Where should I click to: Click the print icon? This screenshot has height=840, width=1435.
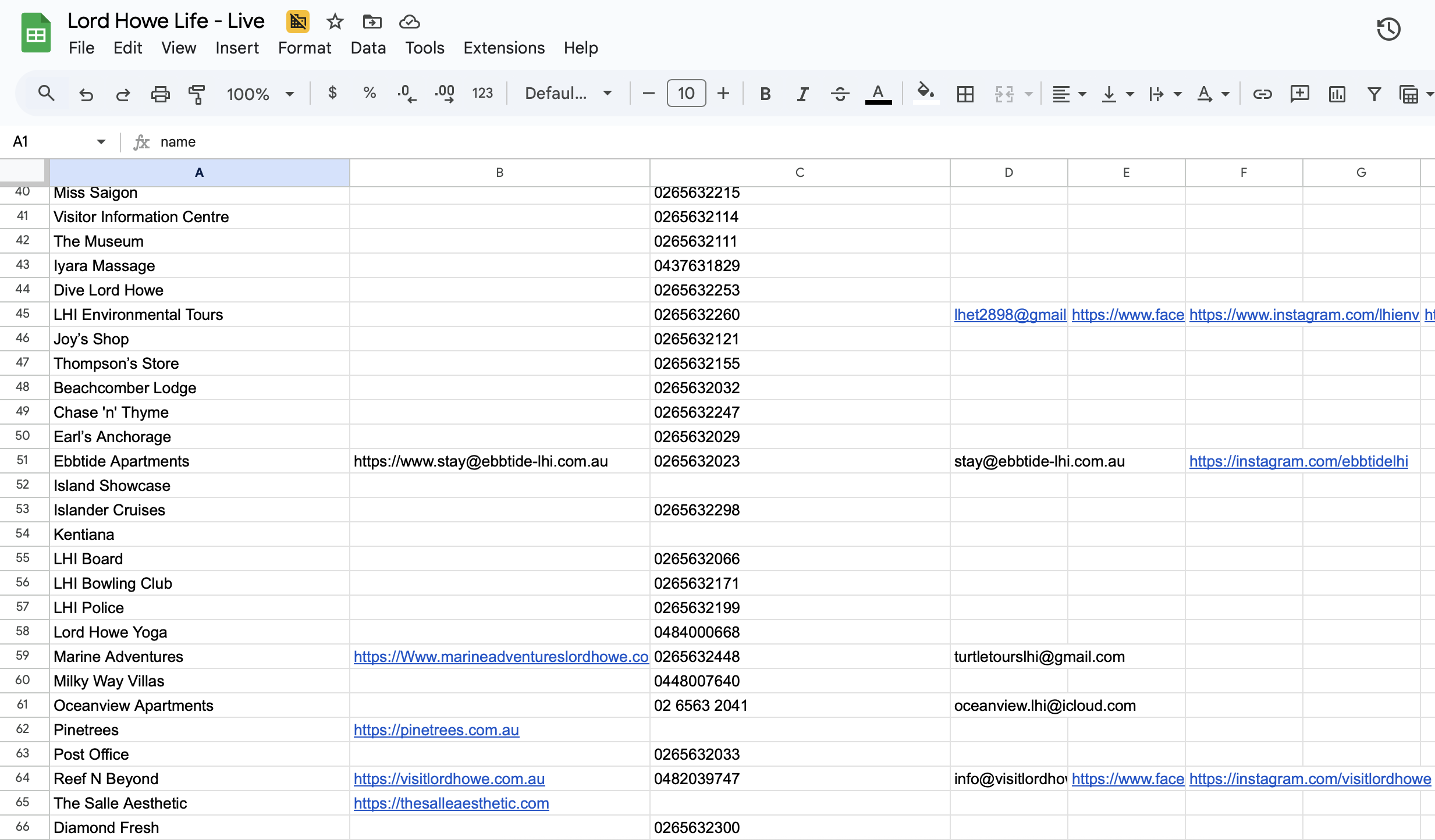(x=160, y=94)
